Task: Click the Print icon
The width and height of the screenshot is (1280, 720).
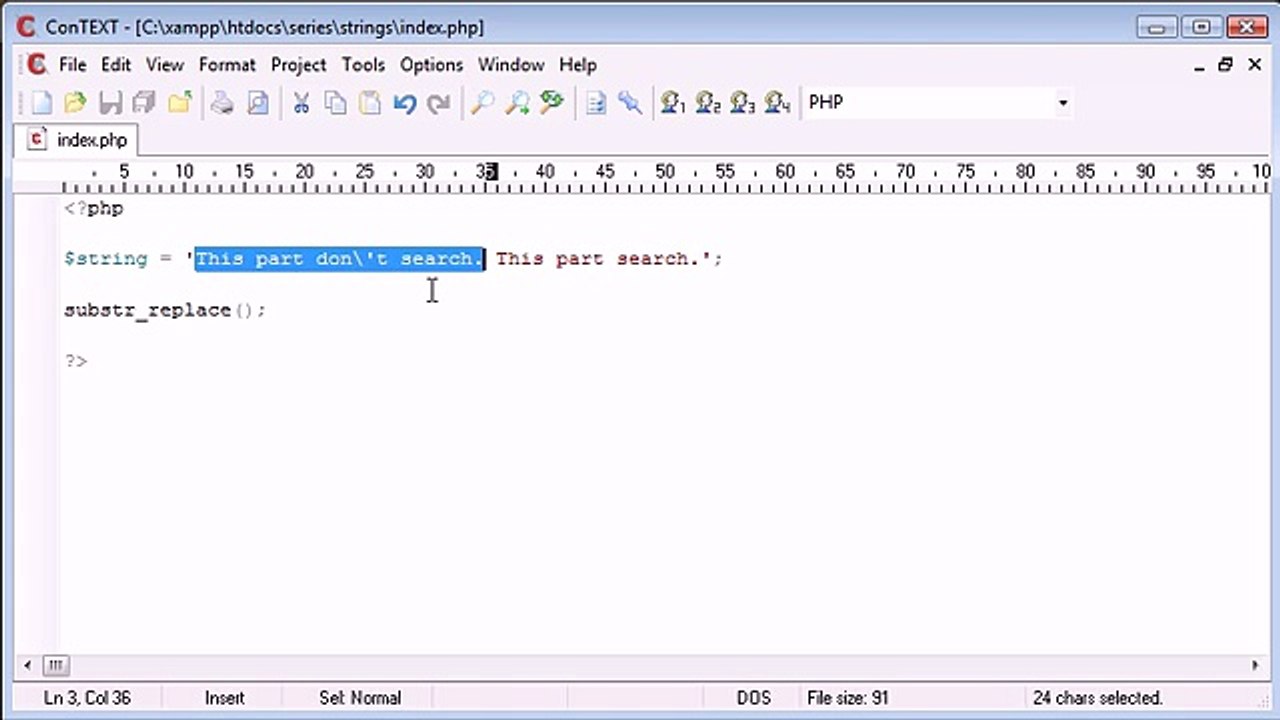Action: click(223, 102)
